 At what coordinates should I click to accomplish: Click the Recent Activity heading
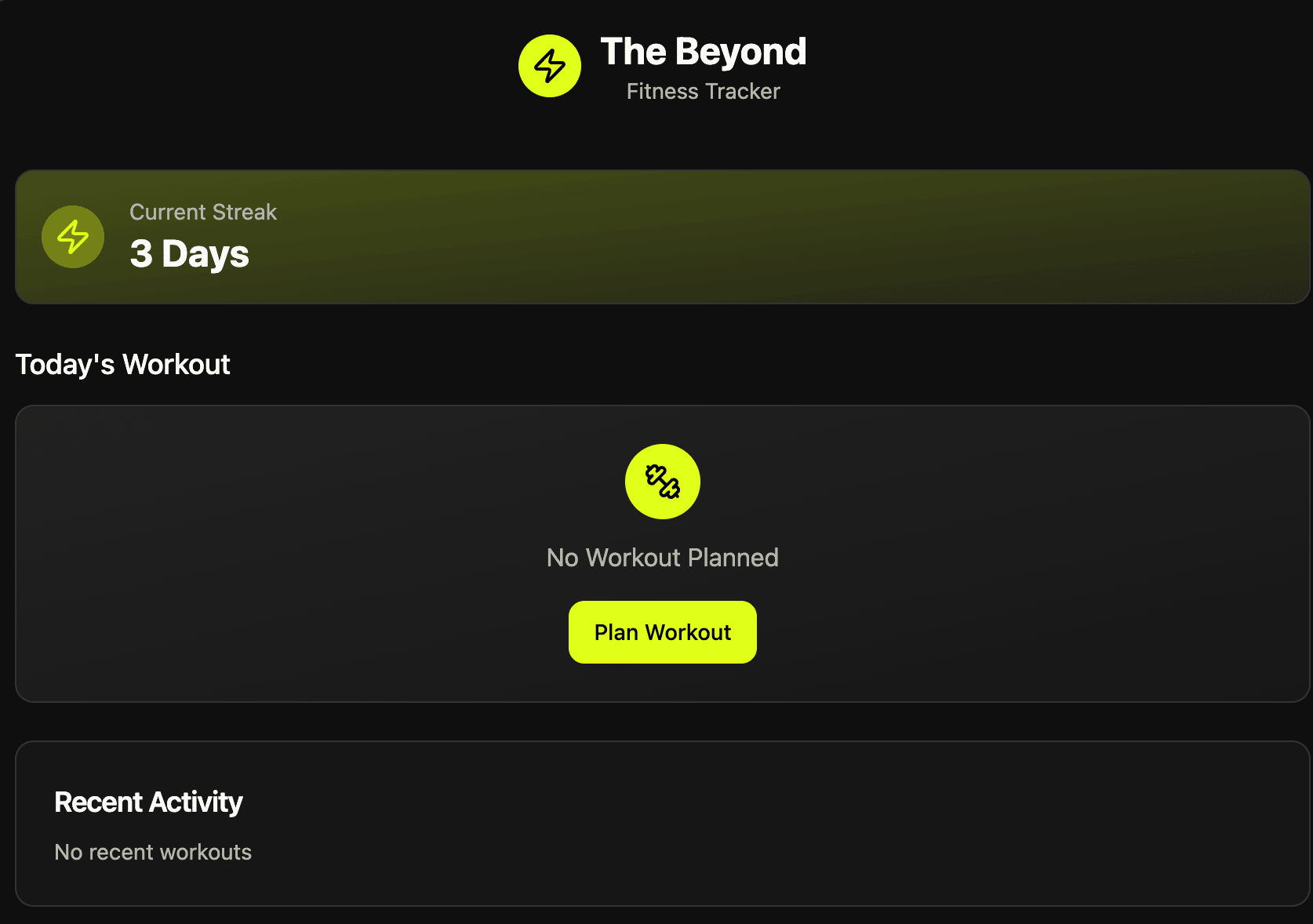coord(148,802)
